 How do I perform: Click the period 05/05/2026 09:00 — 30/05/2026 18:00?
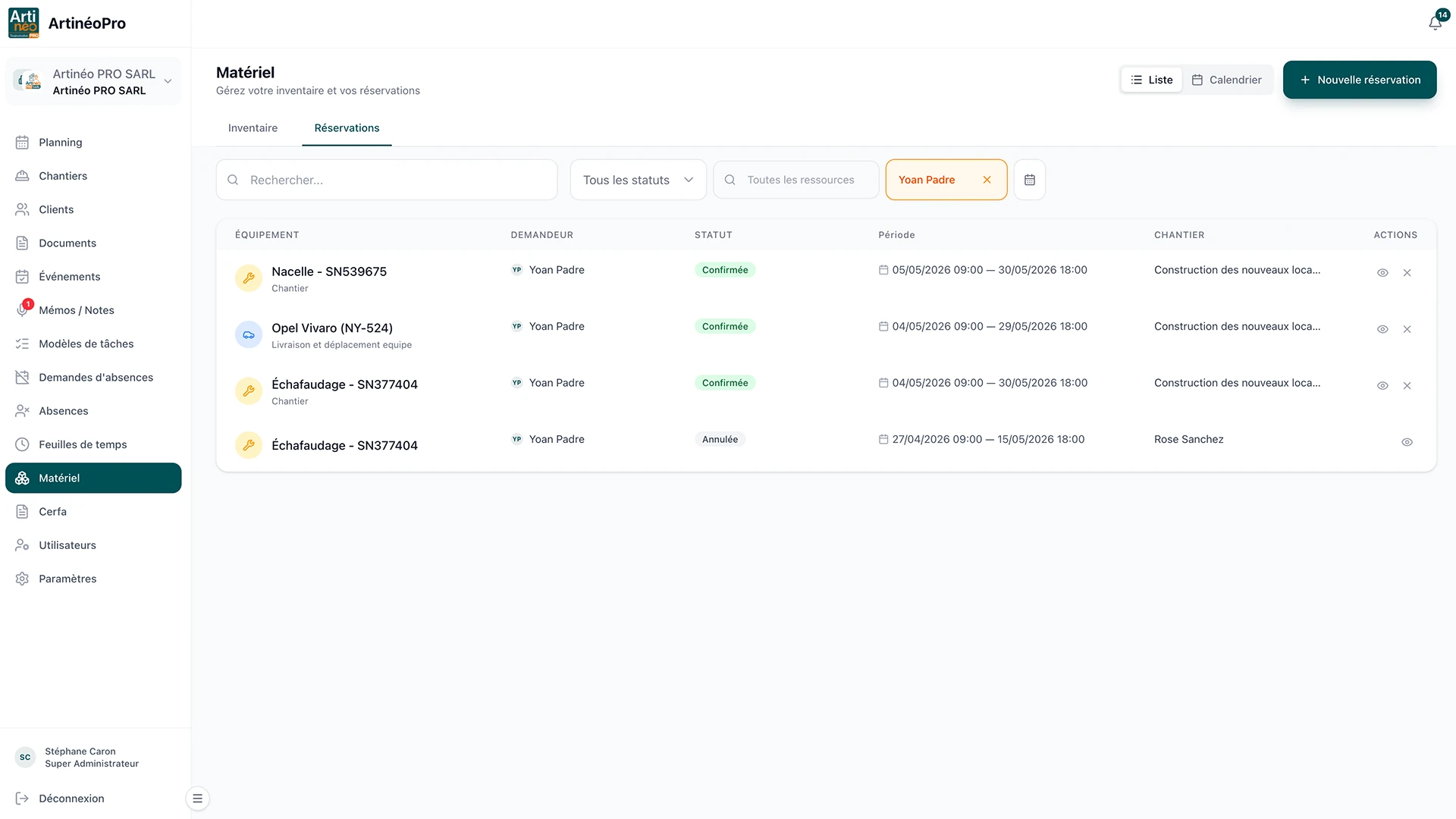pos(990,270)
